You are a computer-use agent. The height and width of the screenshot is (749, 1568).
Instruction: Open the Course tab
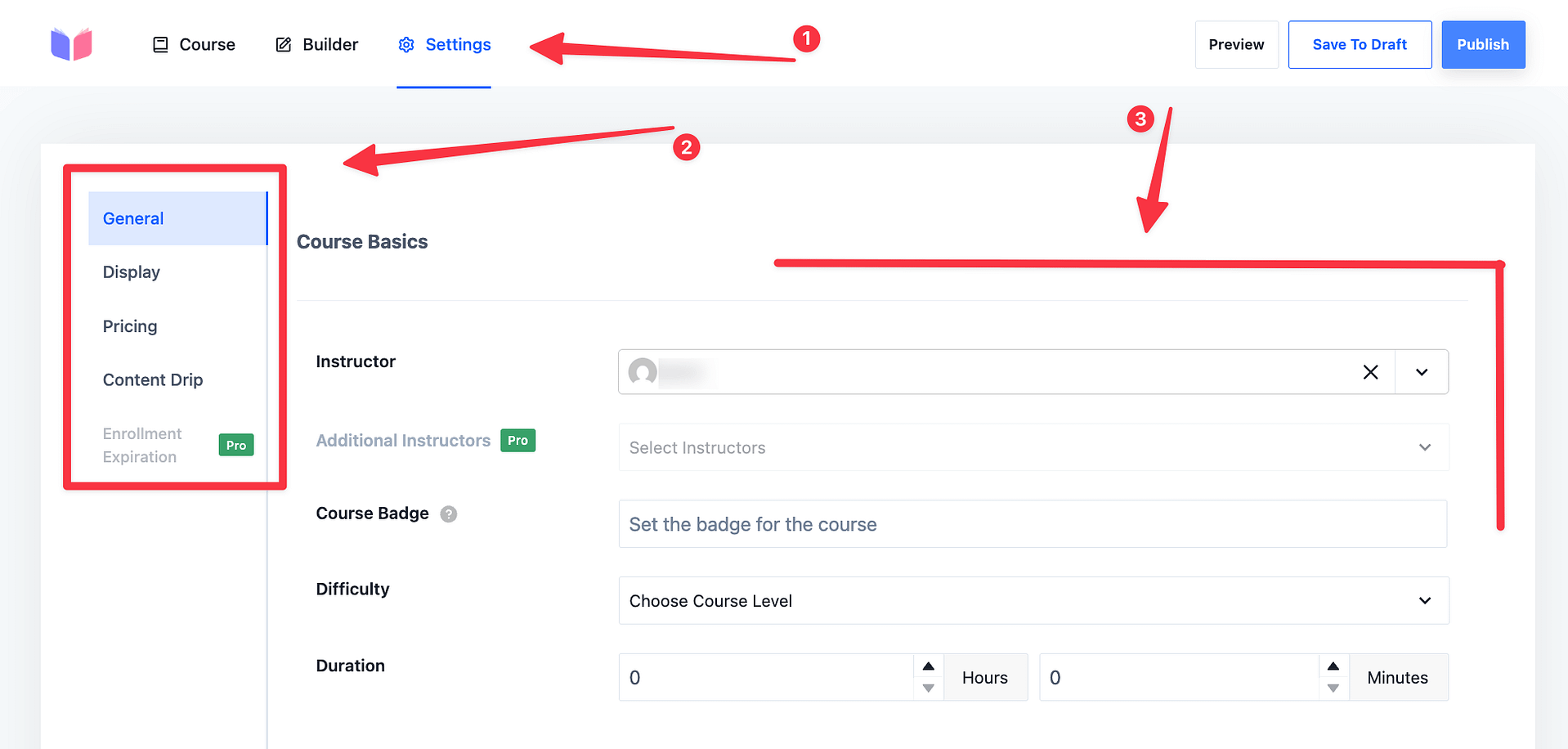pyautogui.click(x=194, y=45)
